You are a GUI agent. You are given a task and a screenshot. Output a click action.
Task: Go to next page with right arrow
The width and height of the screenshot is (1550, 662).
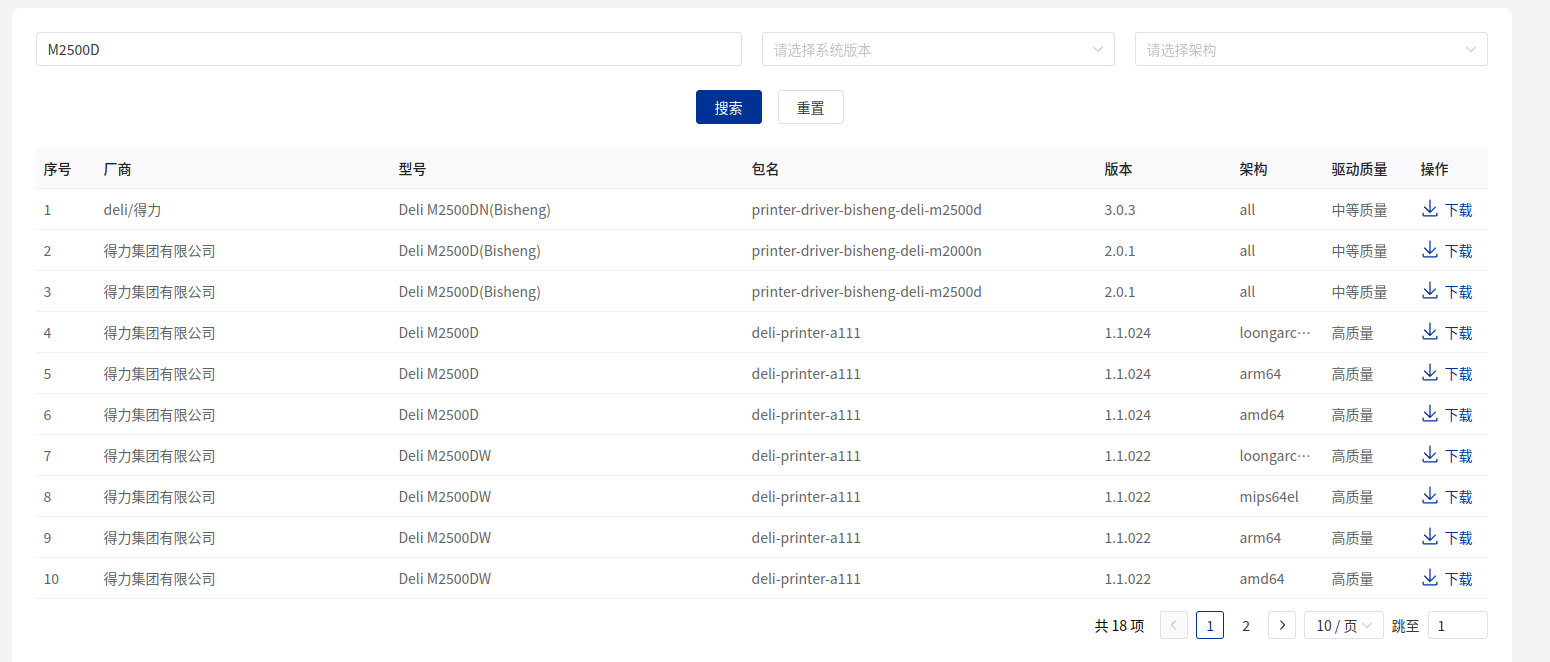coord(1282,625)
